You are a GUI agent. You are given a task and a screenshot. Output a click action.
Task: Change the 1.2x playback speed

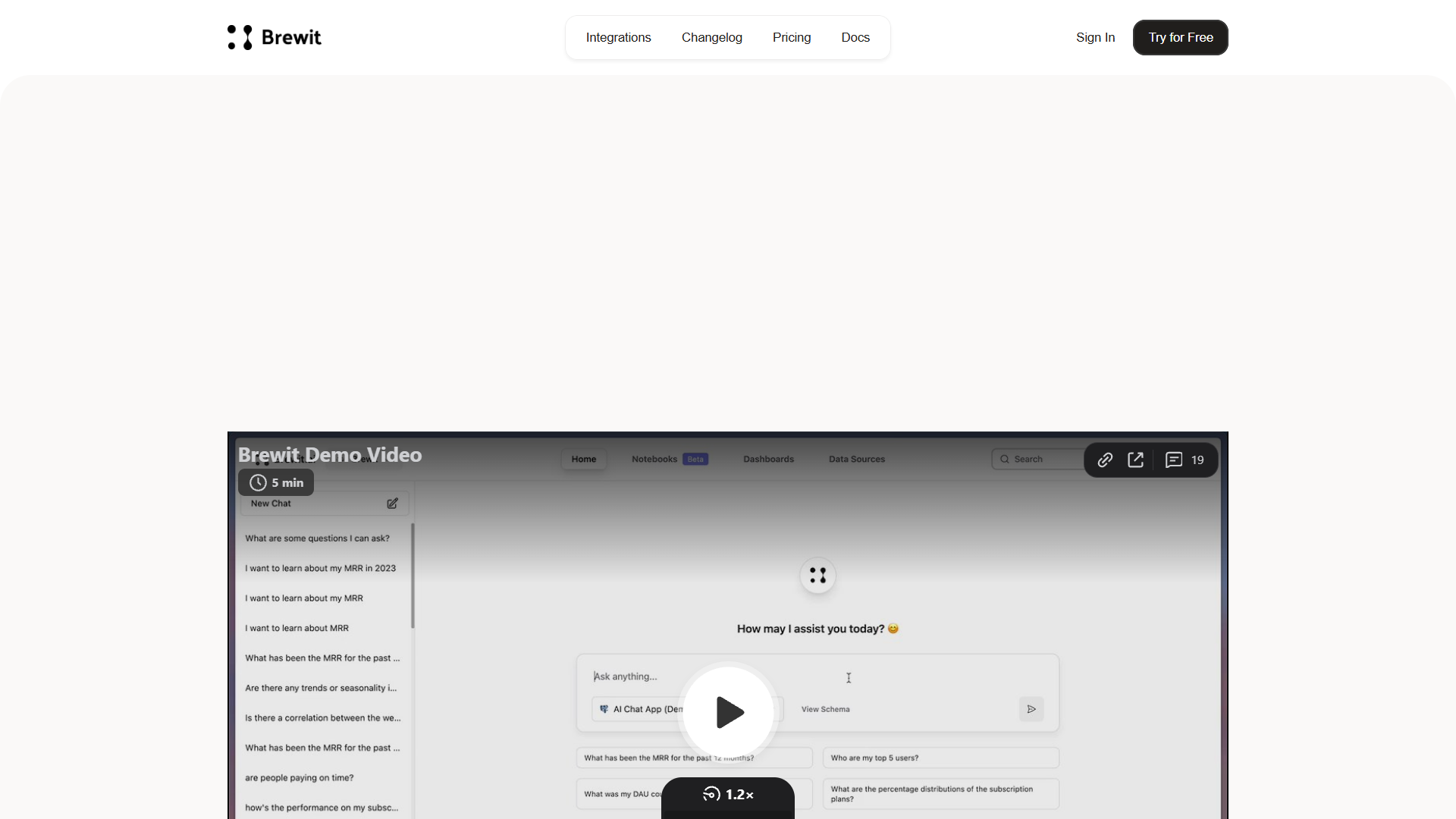point(728,795)
